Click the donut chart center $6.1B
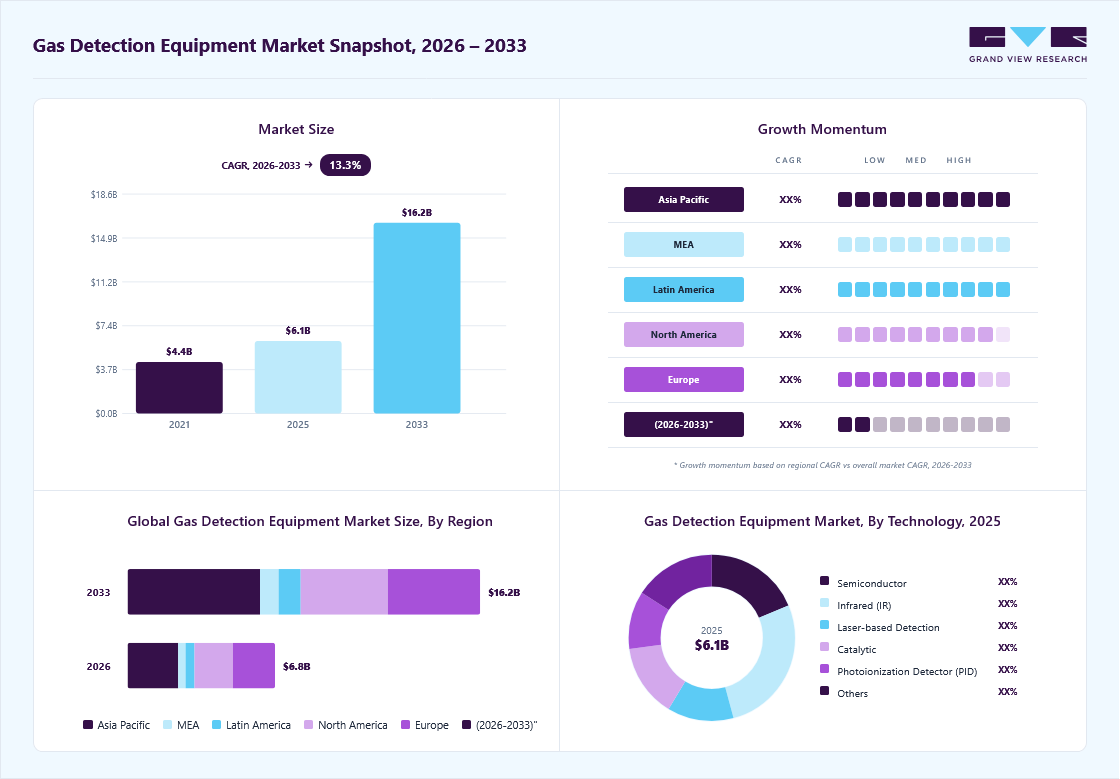The width and height of the screenshot is (1120, 779). (x=711, y=645)
